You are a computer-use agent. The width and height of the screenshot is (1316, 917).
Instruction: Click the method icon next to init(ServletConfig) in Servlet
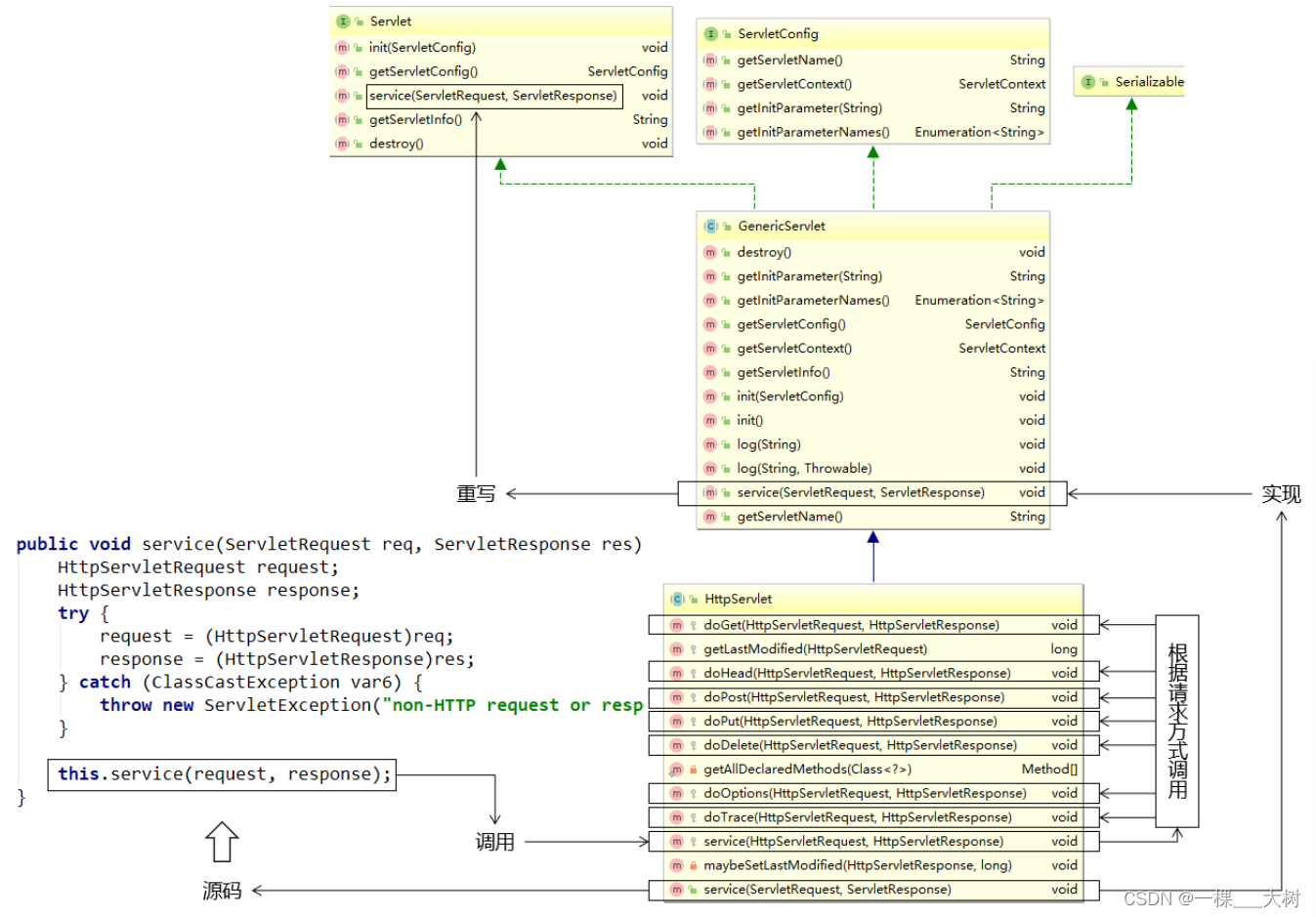[x=342, y=47]
